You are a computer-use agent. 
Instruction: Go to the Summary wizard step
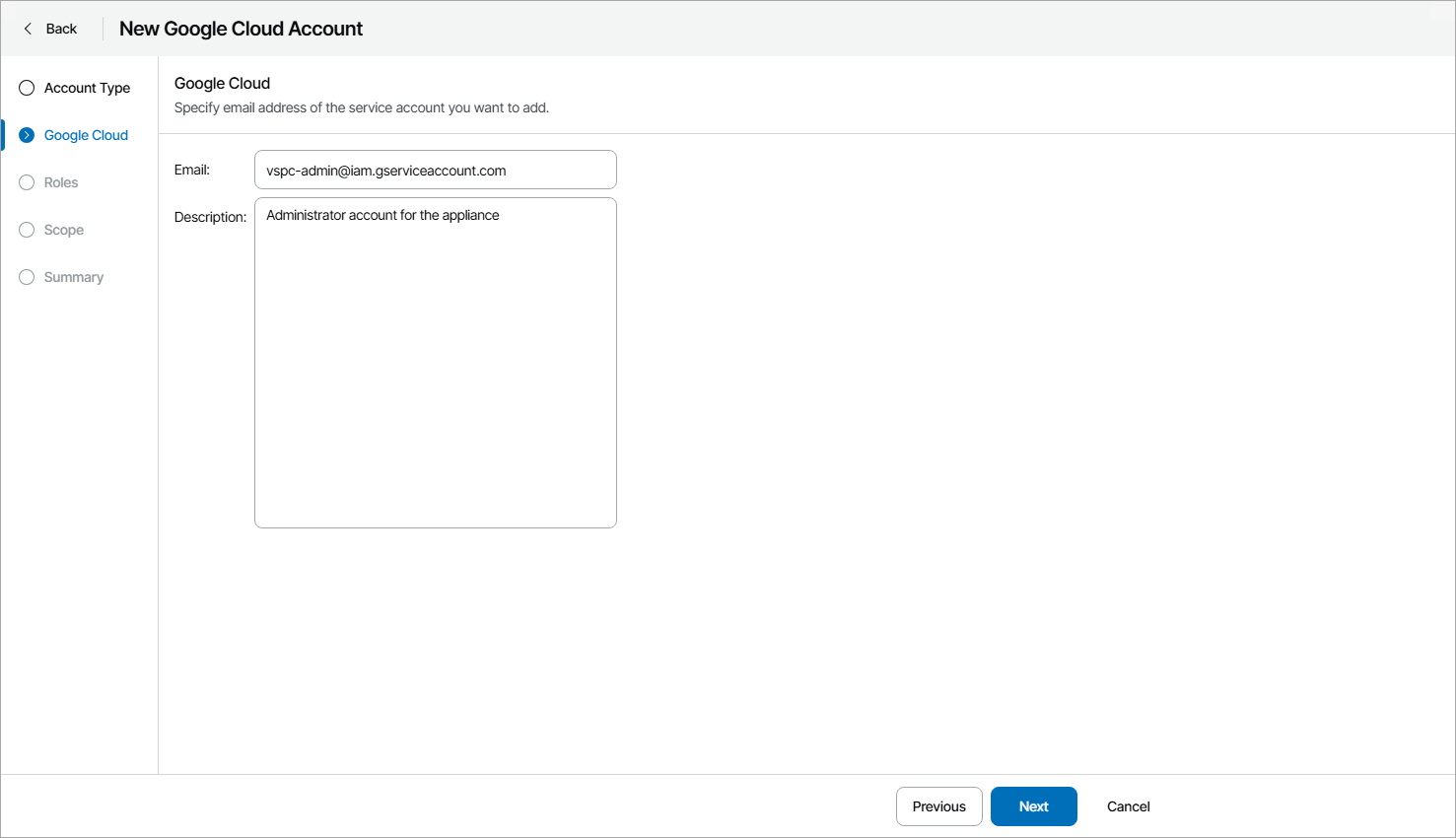[73, 277]
